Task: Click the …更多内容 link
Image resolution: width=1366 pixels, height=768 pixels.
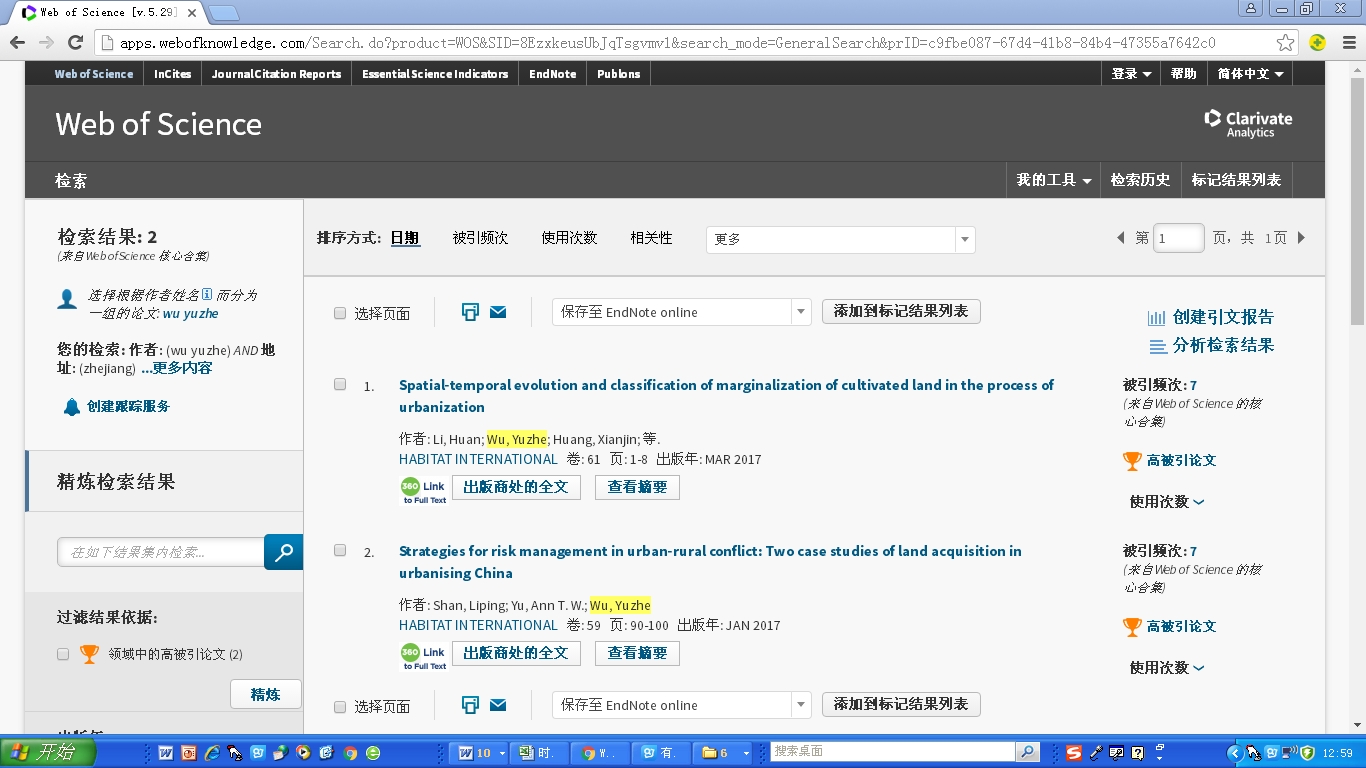Action: [176, 368]
